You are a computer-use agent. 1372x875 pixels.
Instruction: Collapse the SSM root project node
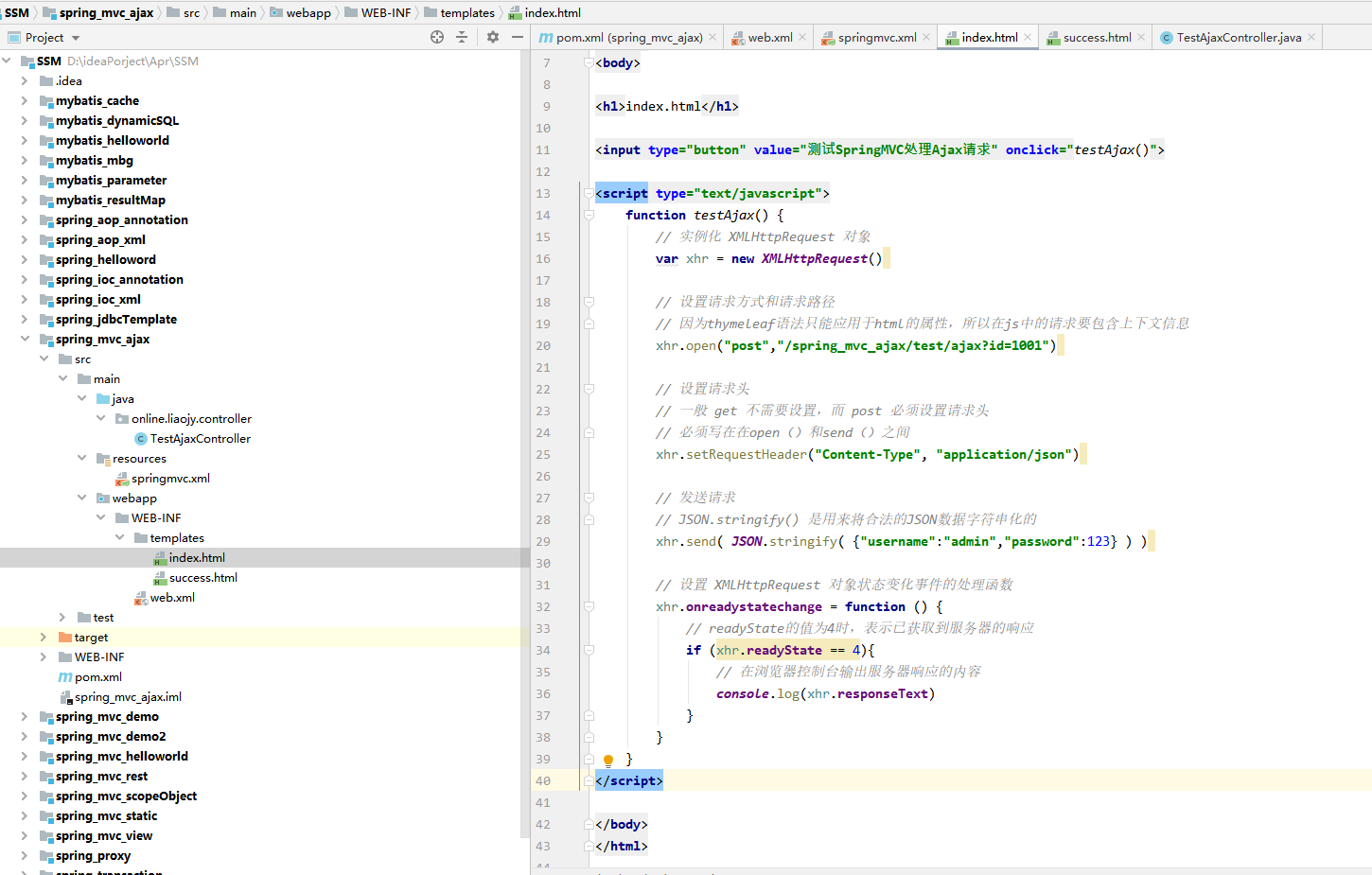8,61
